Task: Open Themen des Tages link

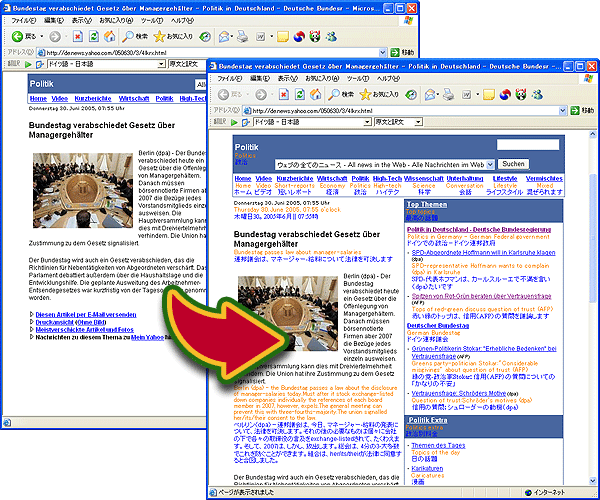Action: click(438, 446)
